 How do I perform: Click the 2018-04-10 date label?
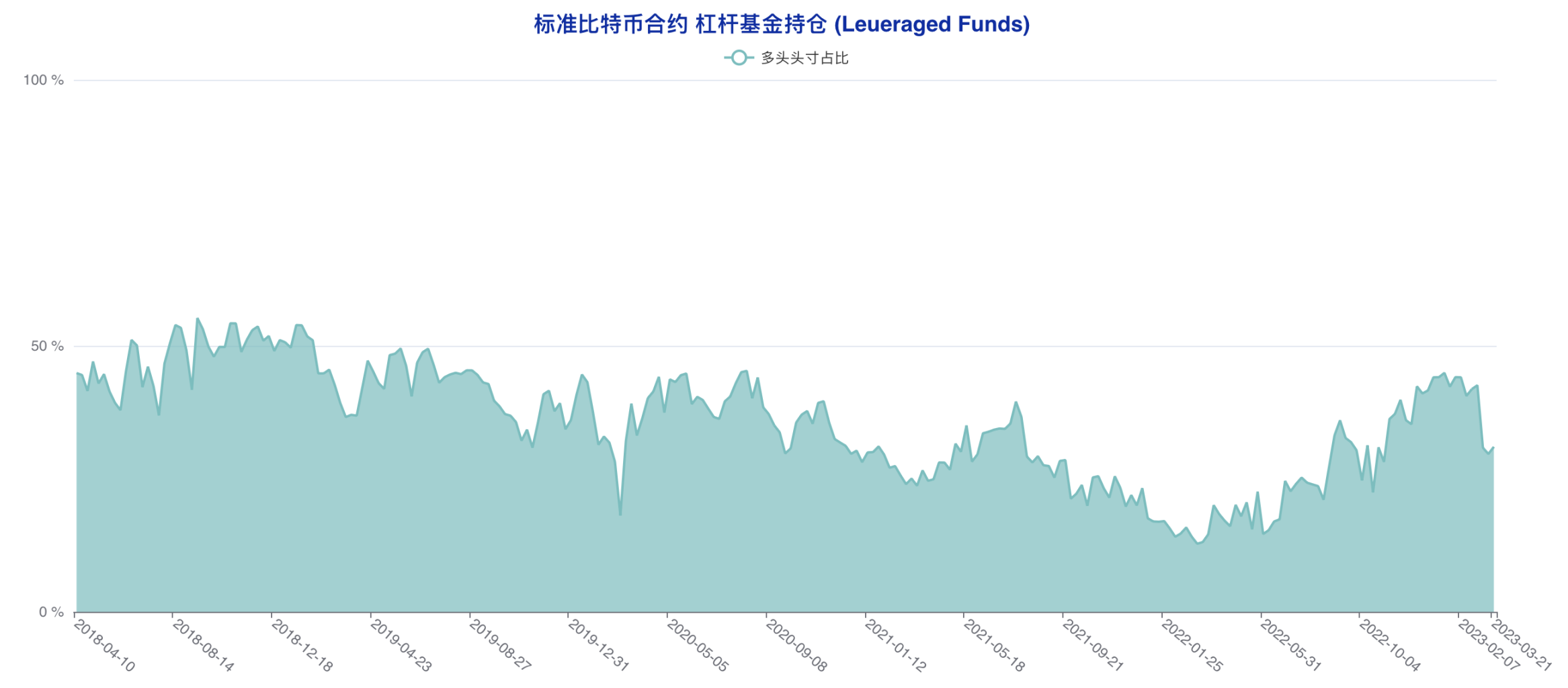pyautogui.click(x=104, y=645)
